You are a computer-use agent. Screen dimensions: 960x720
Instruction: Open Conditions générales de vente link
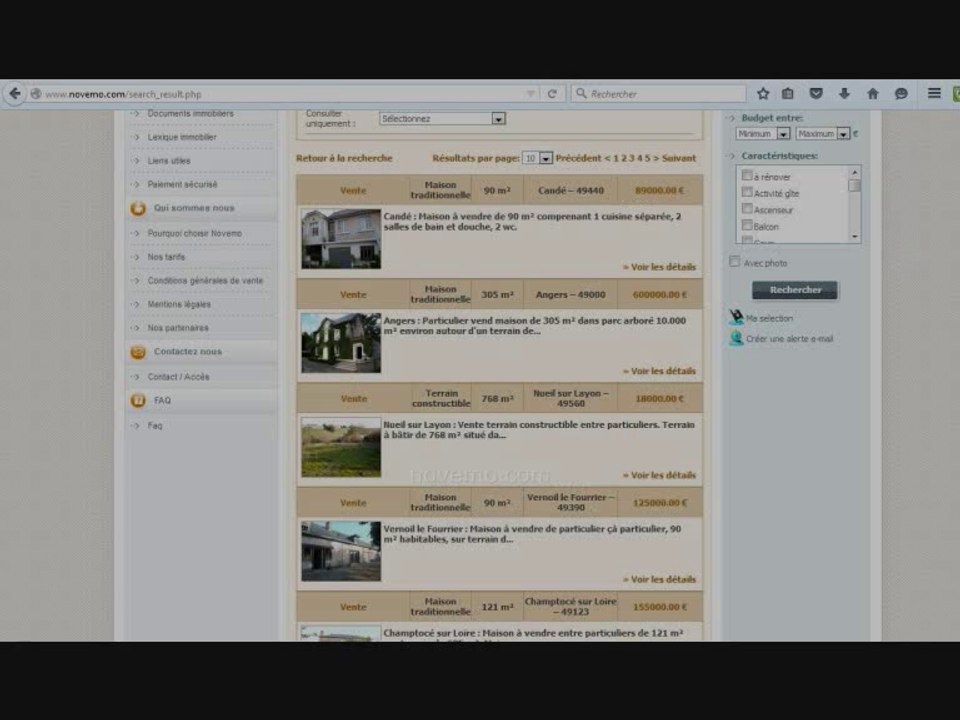(x=205, y=280)
